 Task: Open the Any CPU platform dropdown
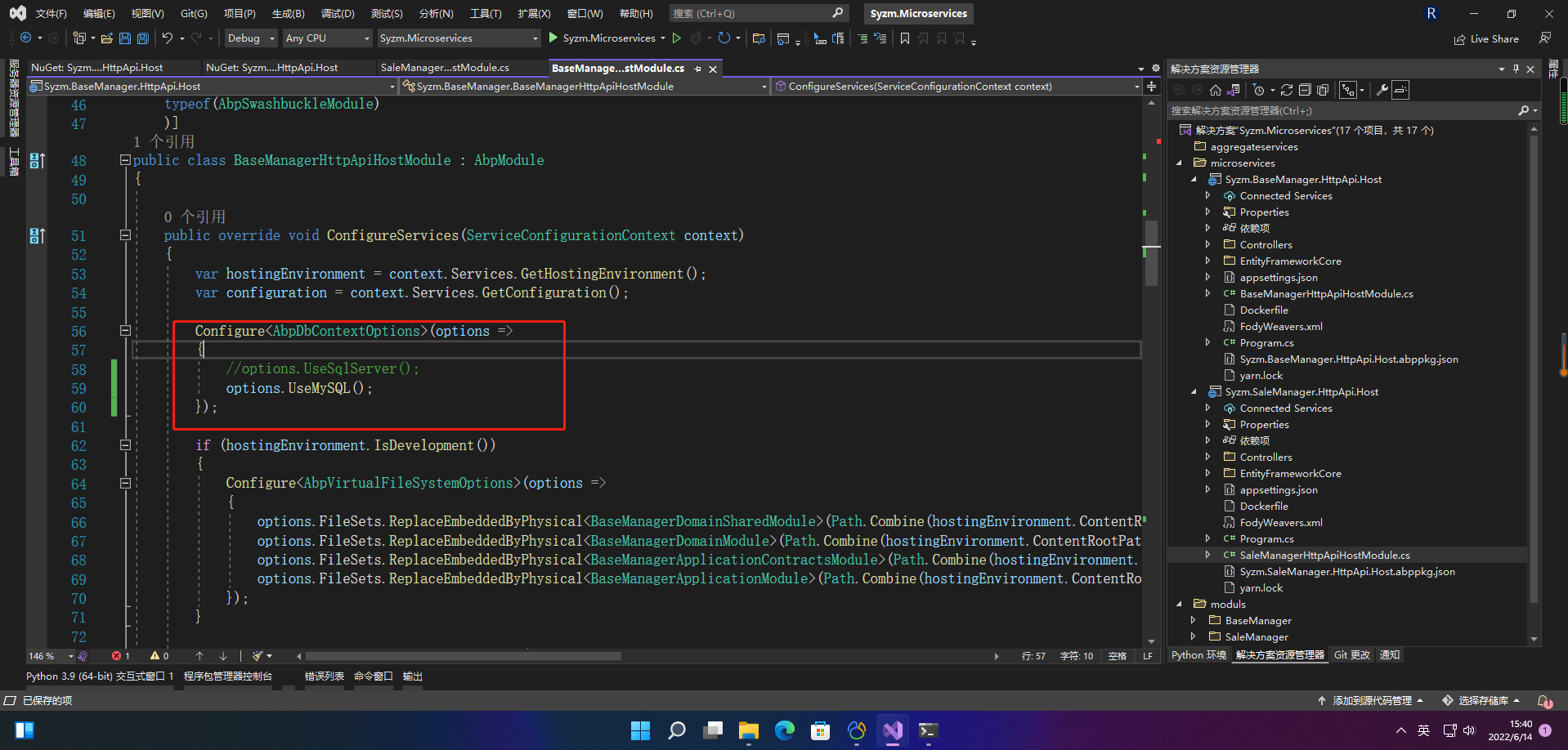[328, 38]
